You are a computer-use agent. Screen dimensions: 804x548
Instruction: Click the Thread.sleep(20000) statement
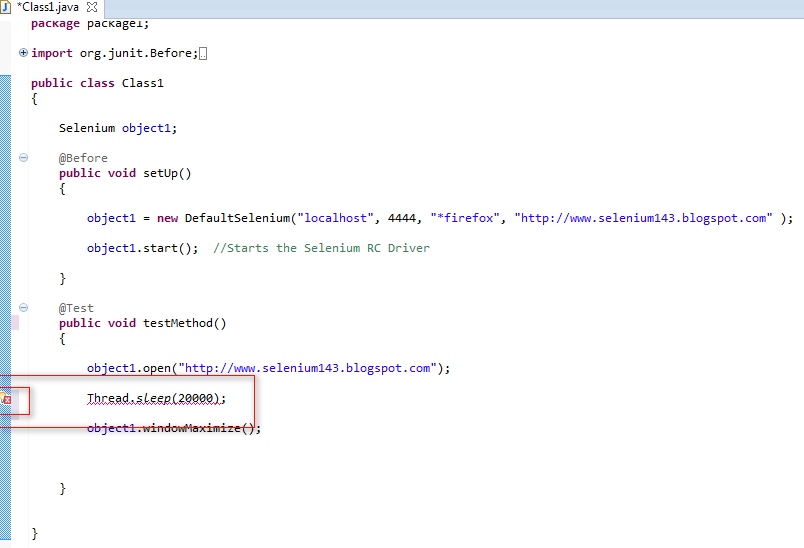[156, 398]
